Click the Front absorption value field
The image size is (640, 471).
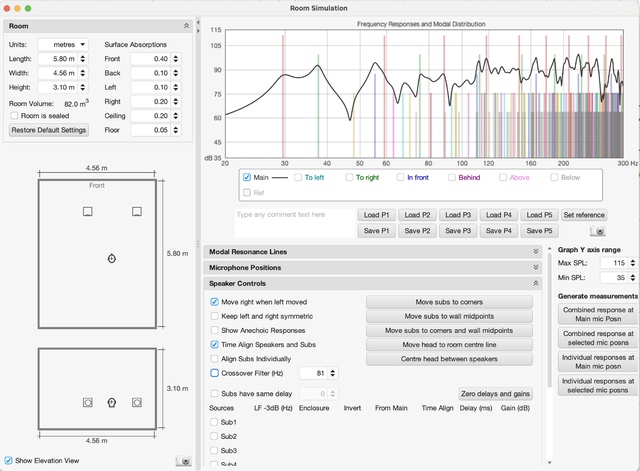pyautogui.click(x=151, y=59)
